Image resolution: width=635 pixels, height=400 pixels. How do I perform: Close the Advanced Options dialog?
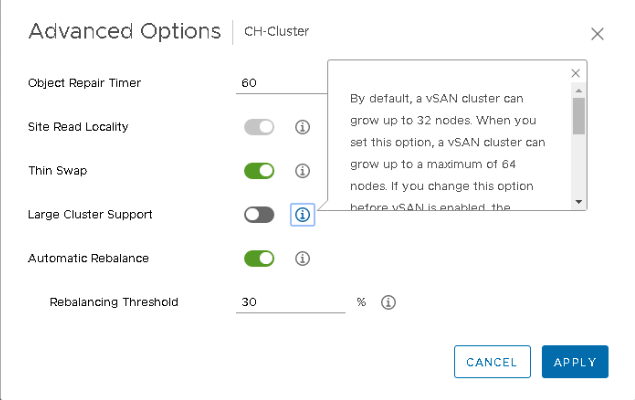[597, 33]
